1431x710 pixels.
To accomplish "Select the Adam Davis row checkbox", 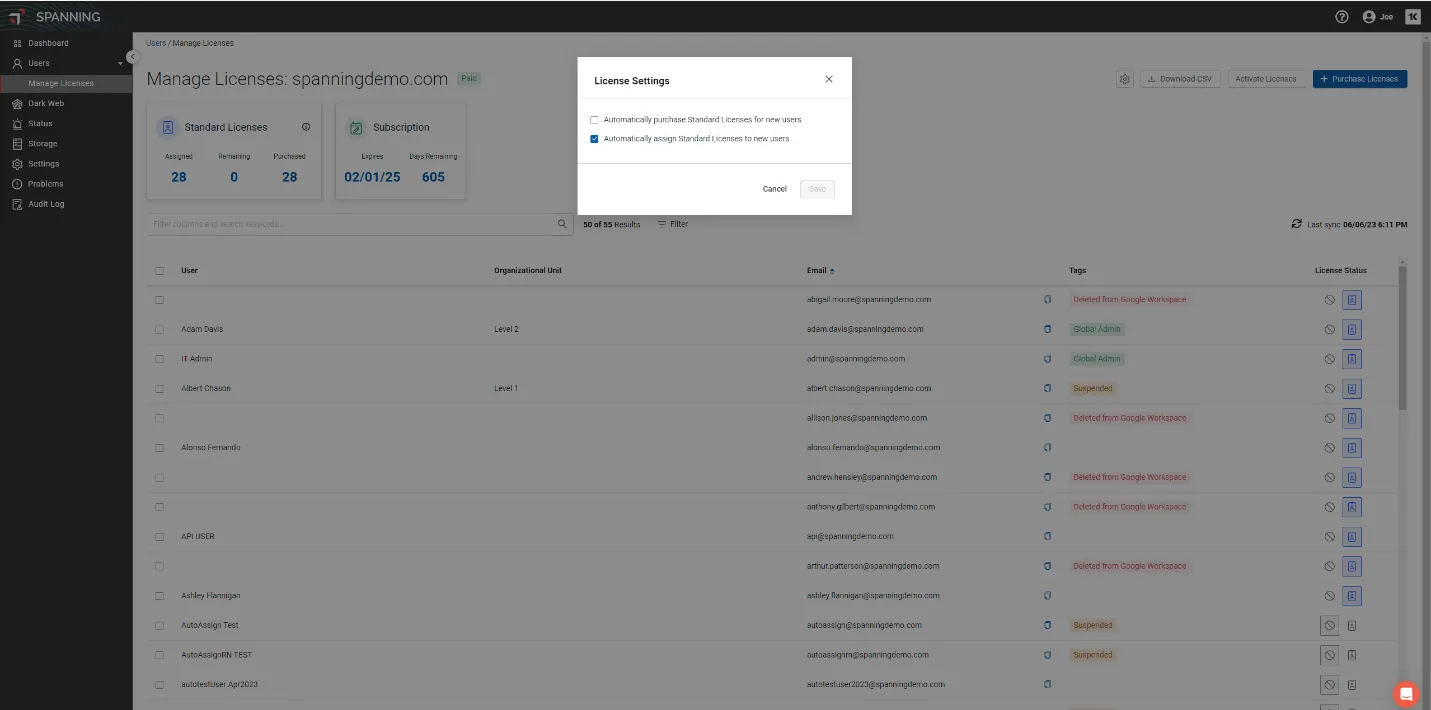I will pyautogui.click(x=160, y=329).
